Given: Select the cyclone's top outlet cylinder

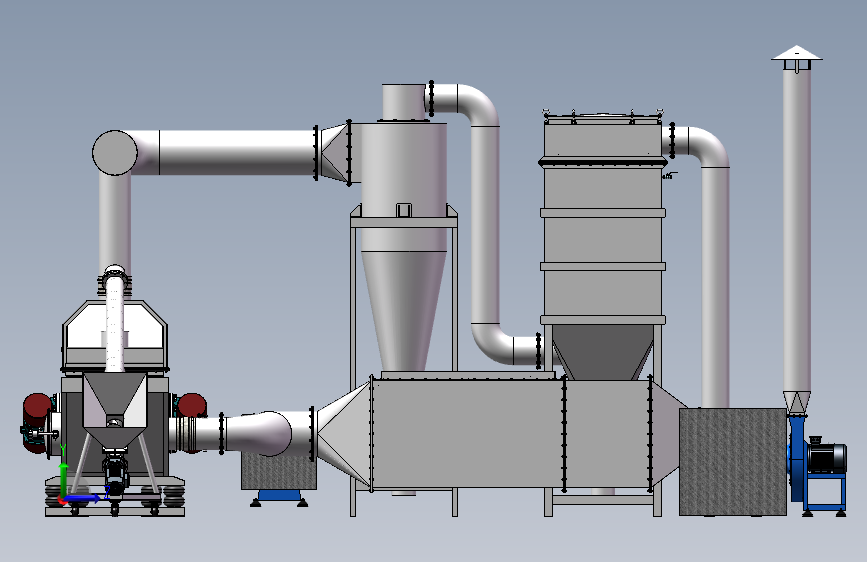Looking at the screenshot, I should [x=404, y=101].
